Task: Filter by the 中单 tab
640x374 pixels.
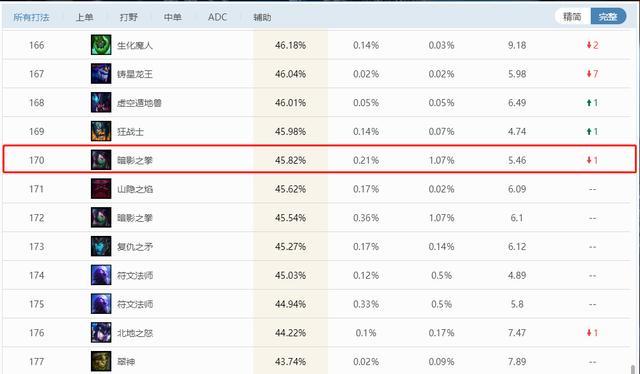Action: coord(173,17)
